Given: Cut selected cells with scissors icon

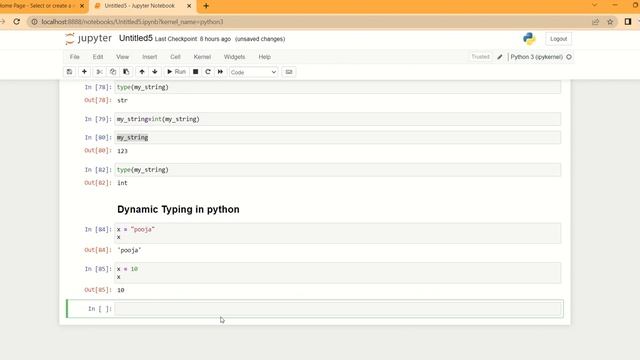Looking at the screenshot, I should pyautogui.click(x=99, y=72).
